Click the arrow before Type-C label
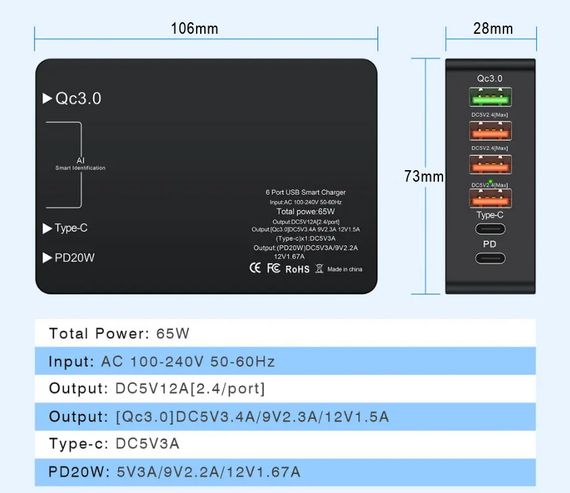The image size is (570, 493). 47,228
